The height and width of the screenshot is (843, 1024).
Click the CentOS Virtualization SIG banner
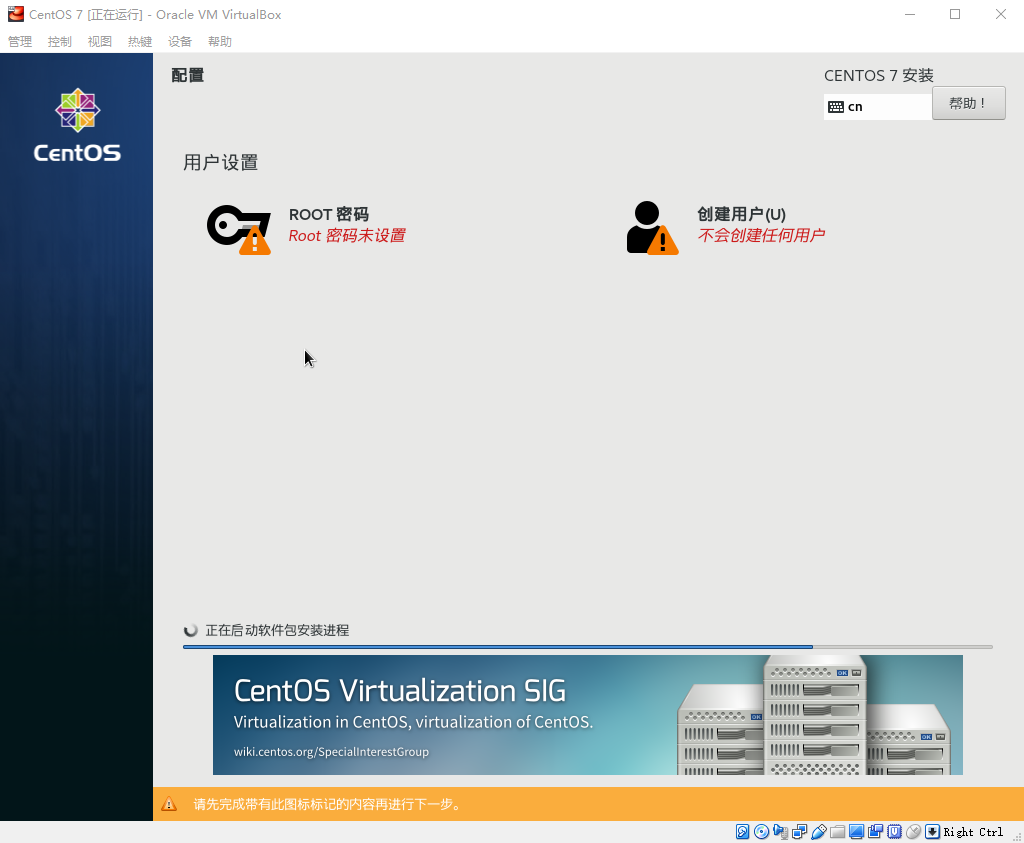(x=588, y=715)
